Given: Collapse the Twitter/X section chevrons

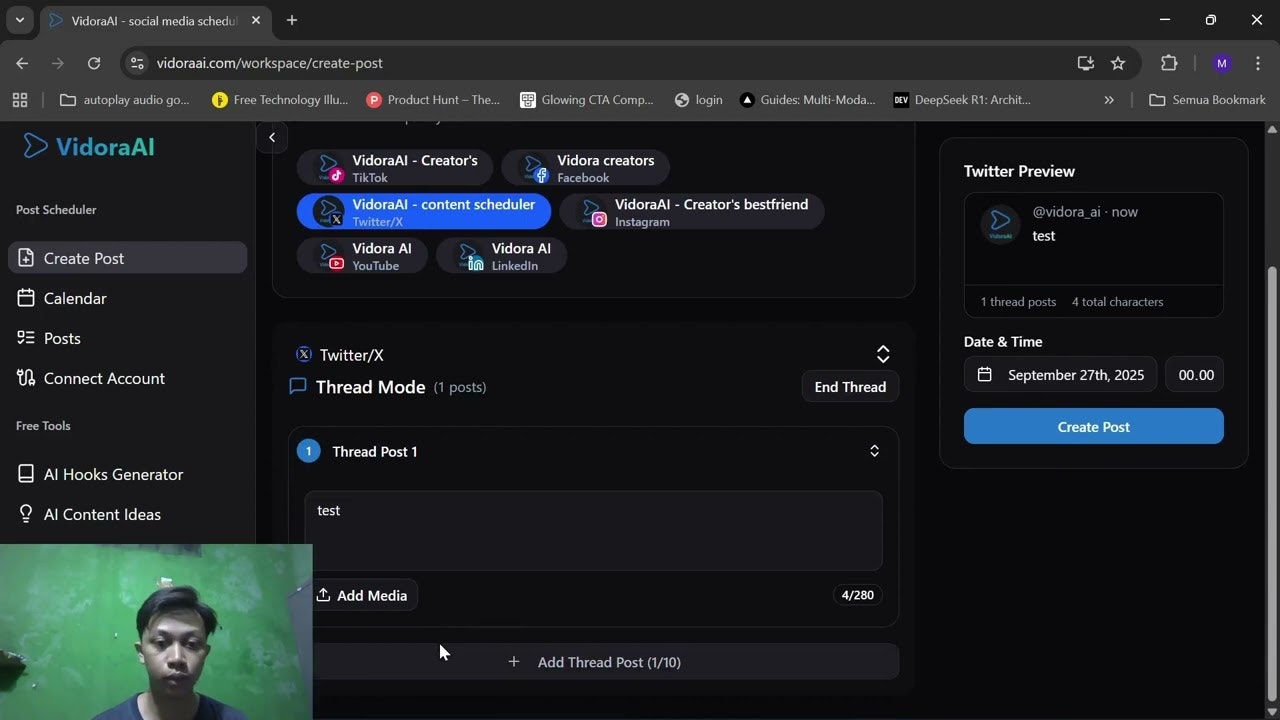Looking at the screenshot, I should (x=883, y=355).
